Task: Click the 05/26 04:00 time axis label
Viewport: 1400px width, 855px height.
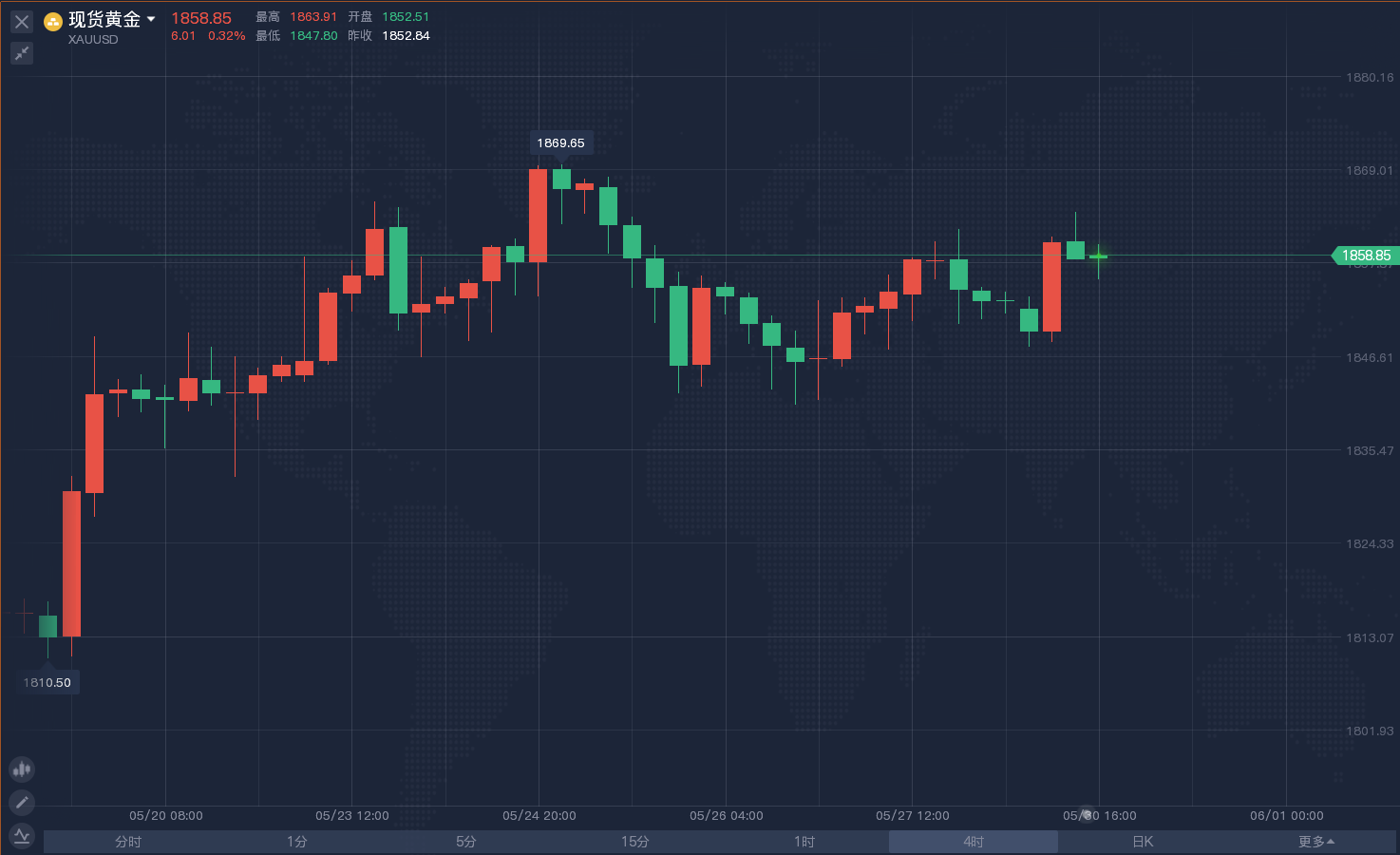Action: point(727,816)
